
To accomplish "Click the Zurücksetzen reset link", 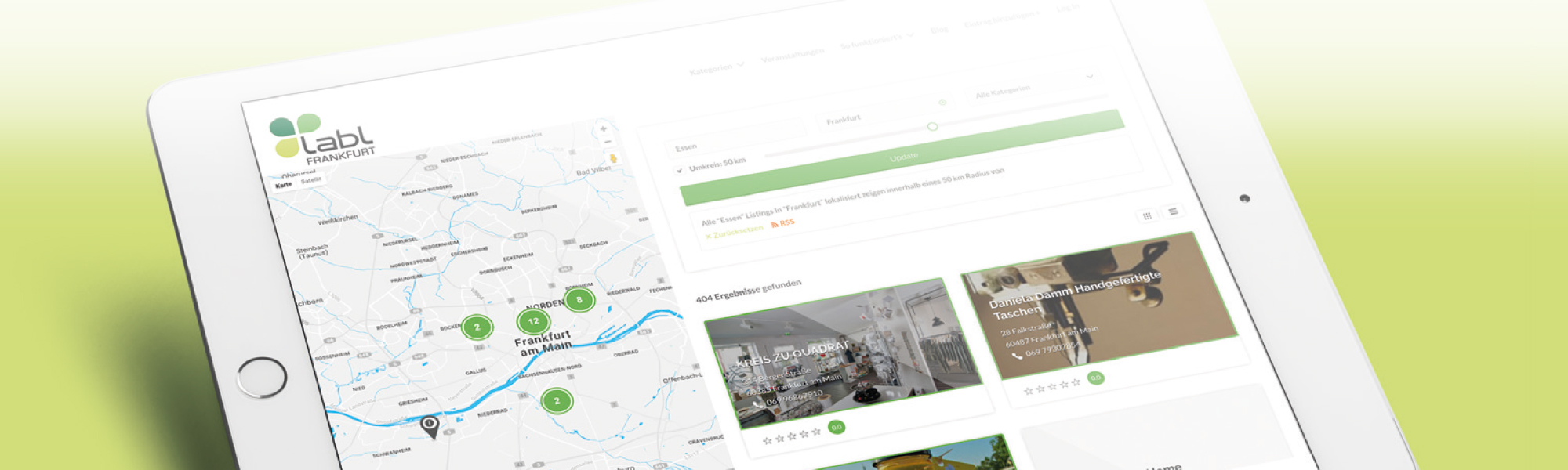I will coord(734,232).
